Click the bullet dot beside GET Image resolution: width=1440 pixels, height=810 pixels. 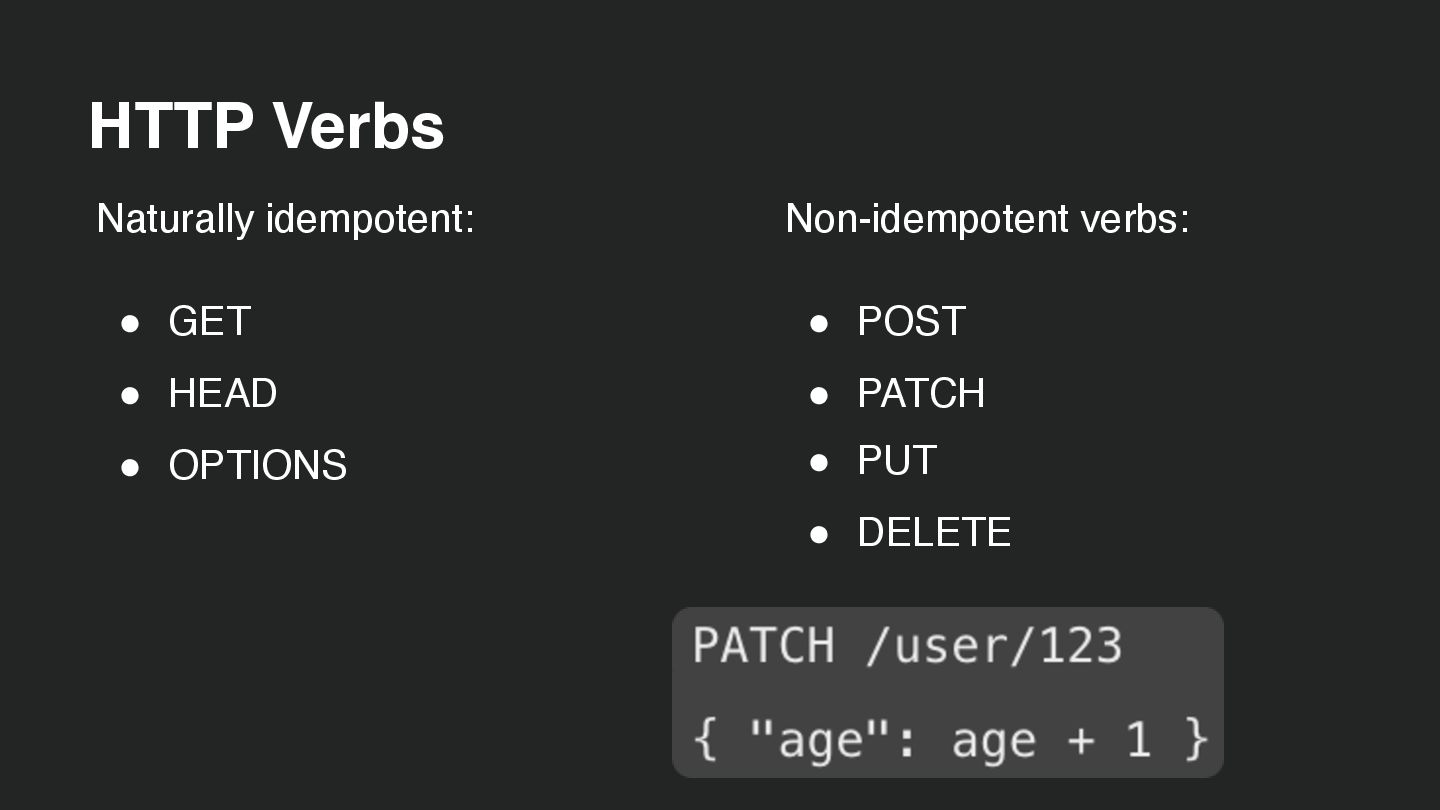[130, 323]
